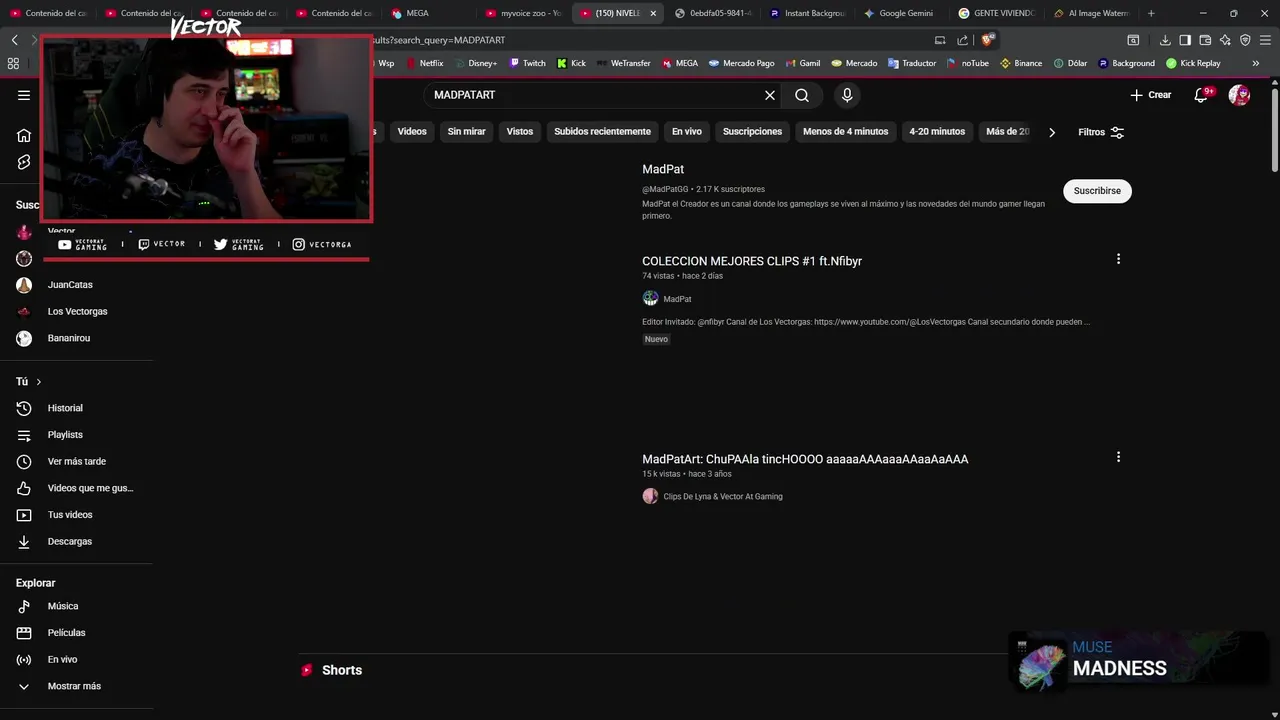Screen dimensions: 1280x720
Task: Start voice search with the microphone
Action: coord(847,95)
